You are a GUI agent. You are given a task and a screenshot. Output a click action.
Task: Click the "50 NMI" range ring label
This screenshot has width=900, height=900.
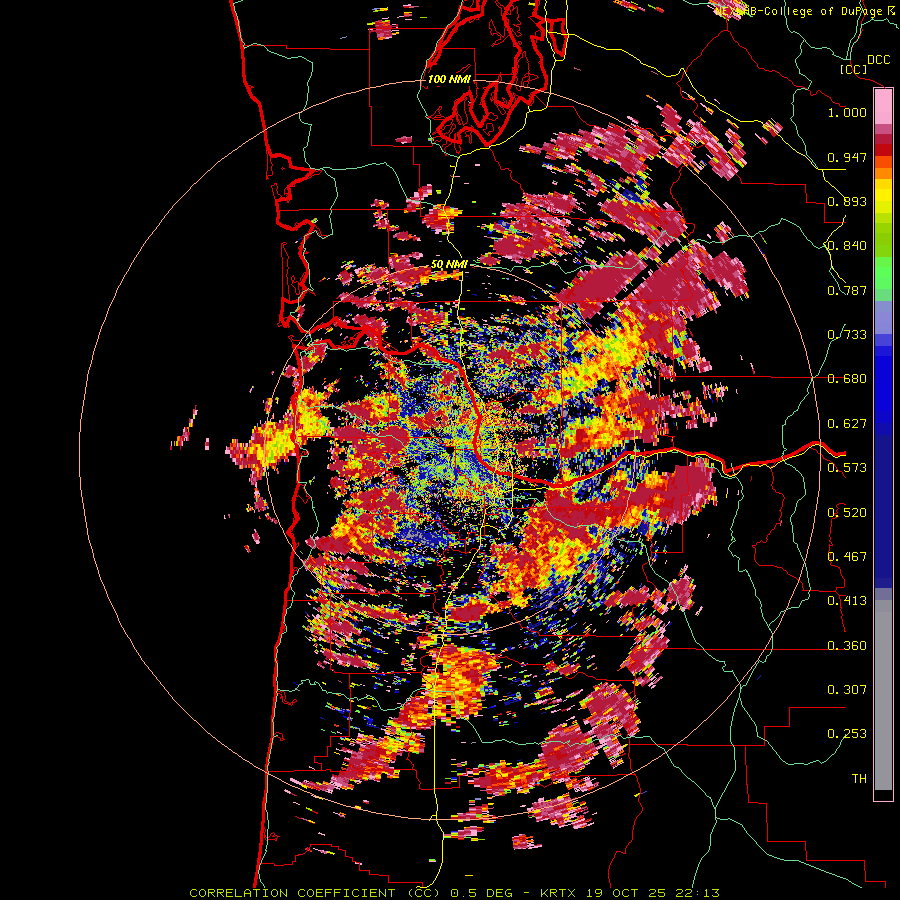click(449, 265)
